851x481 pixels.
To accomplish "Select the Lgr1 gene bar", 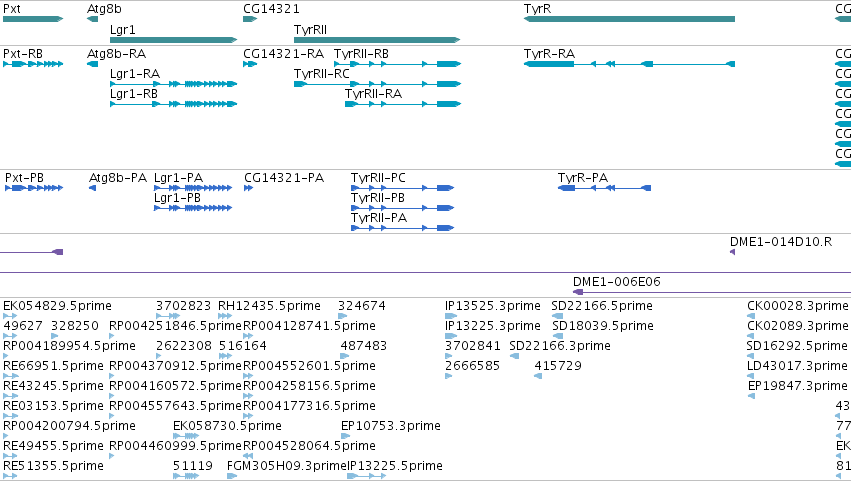I will (x=174, y=40).
